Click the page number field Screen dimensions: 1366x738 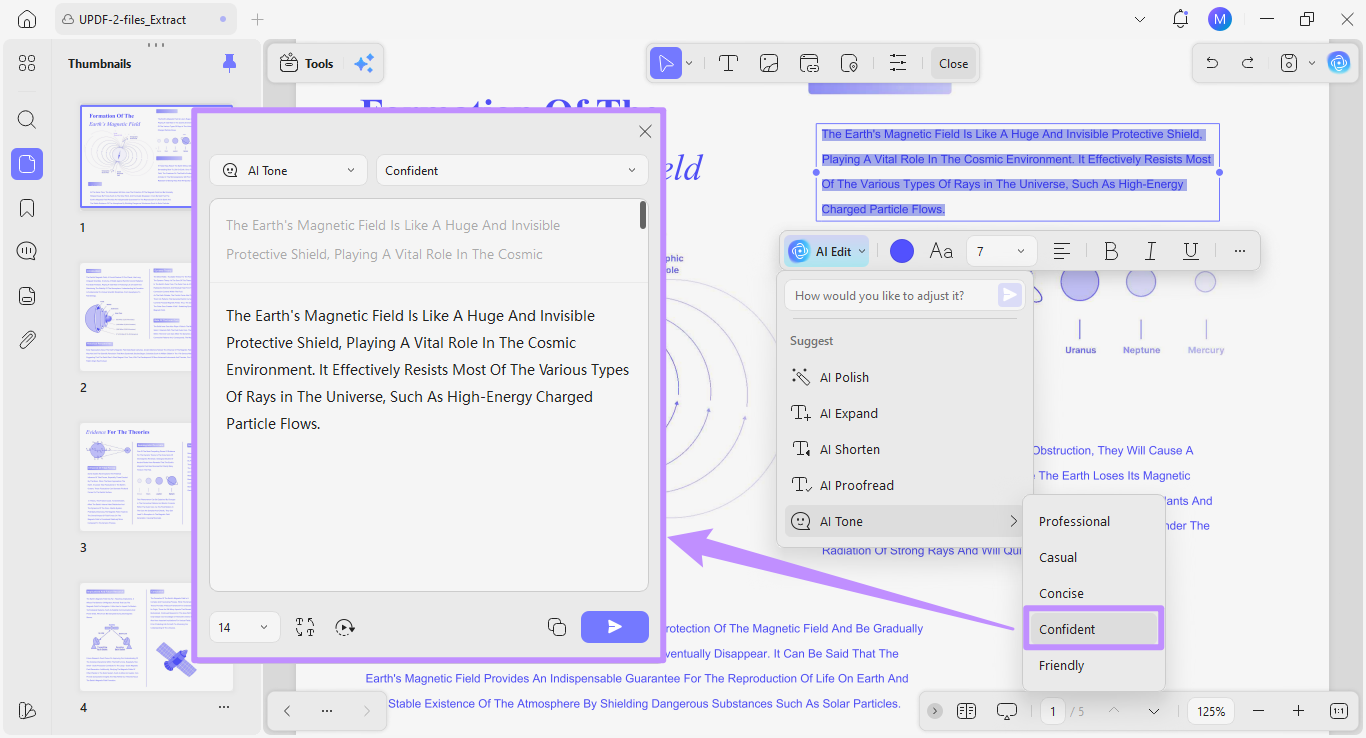click(1052, 711)
